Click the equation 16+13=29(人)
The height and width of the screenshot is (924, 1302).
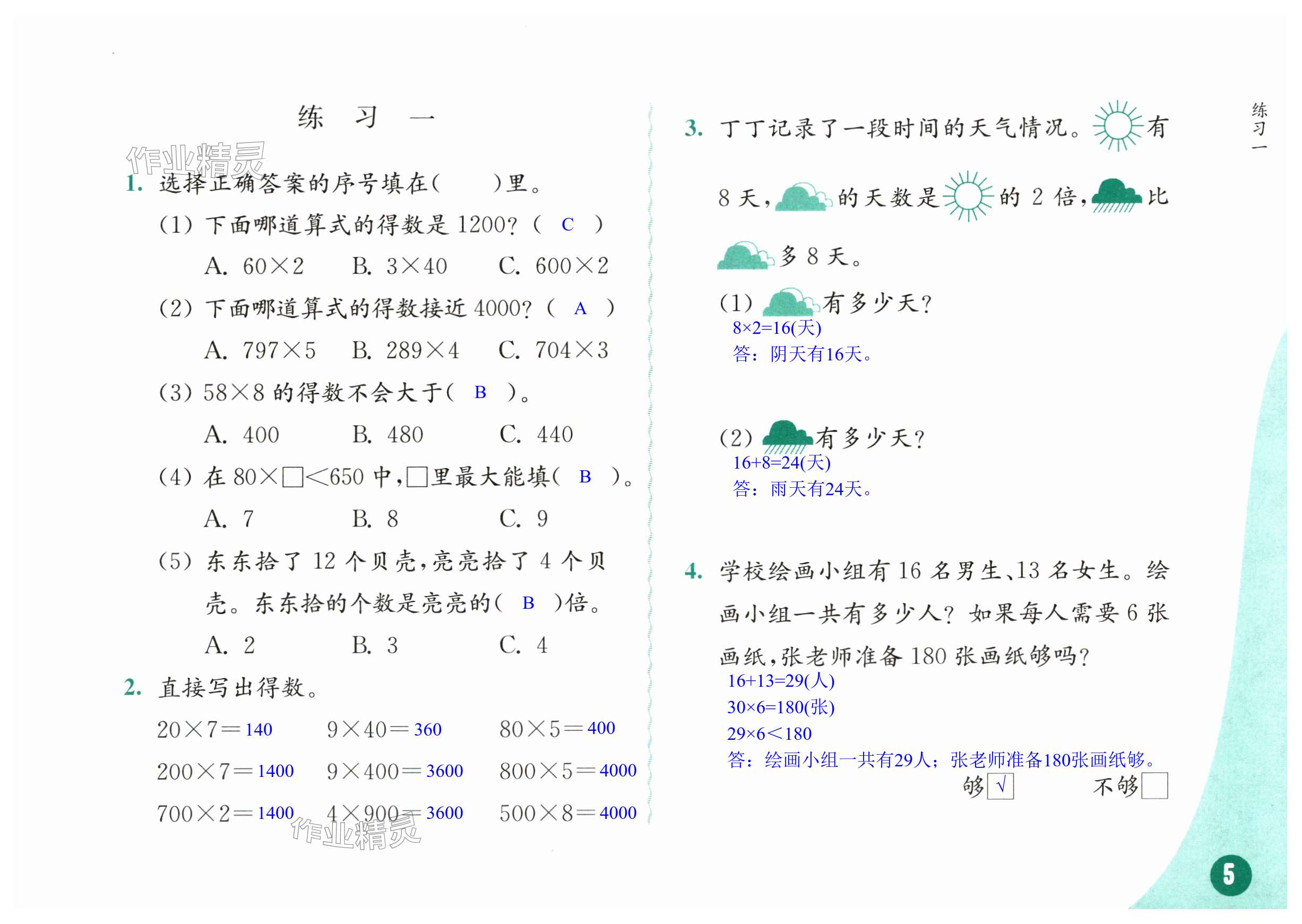click(781, 681)
